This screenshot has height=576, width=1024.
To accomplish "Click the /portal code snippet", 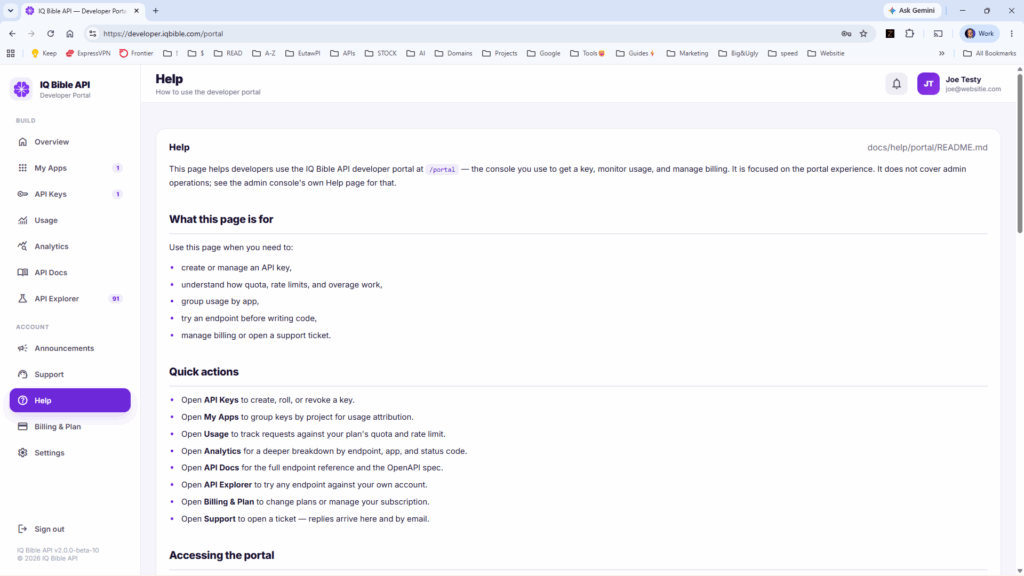I will [x=442, y=169].
